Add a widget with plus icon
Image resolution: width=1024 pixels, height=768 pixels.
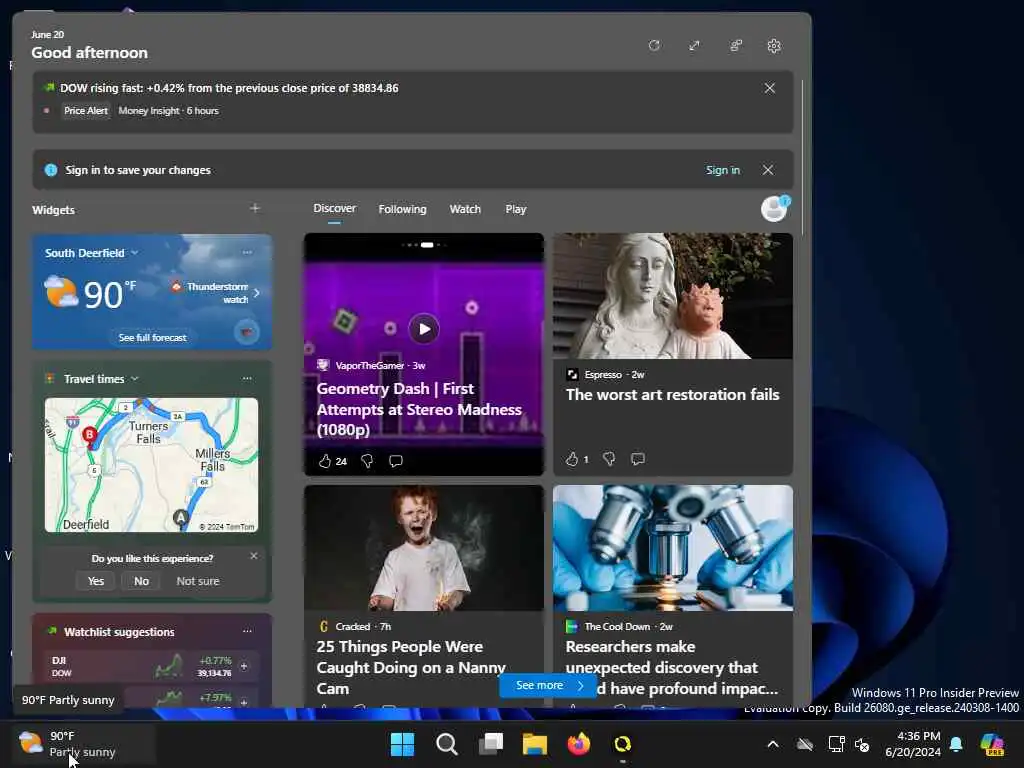coord(255,208)
